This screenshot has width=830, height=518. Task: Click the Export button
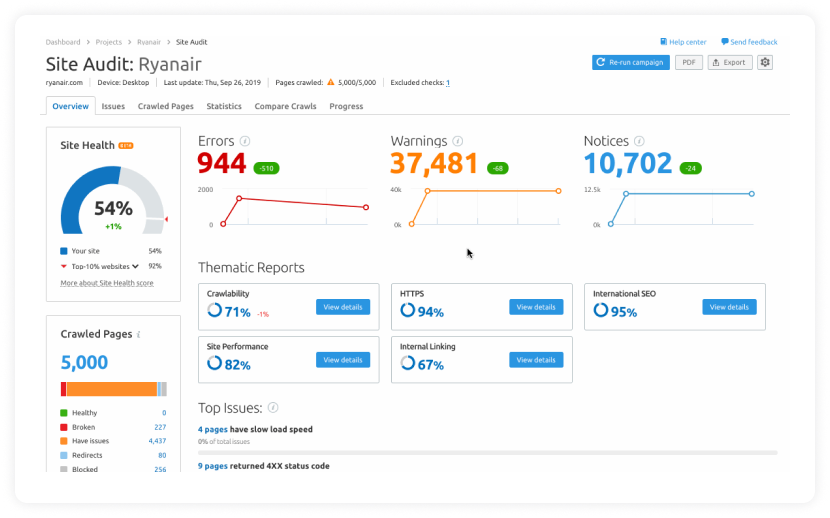(x=730, y=62)
